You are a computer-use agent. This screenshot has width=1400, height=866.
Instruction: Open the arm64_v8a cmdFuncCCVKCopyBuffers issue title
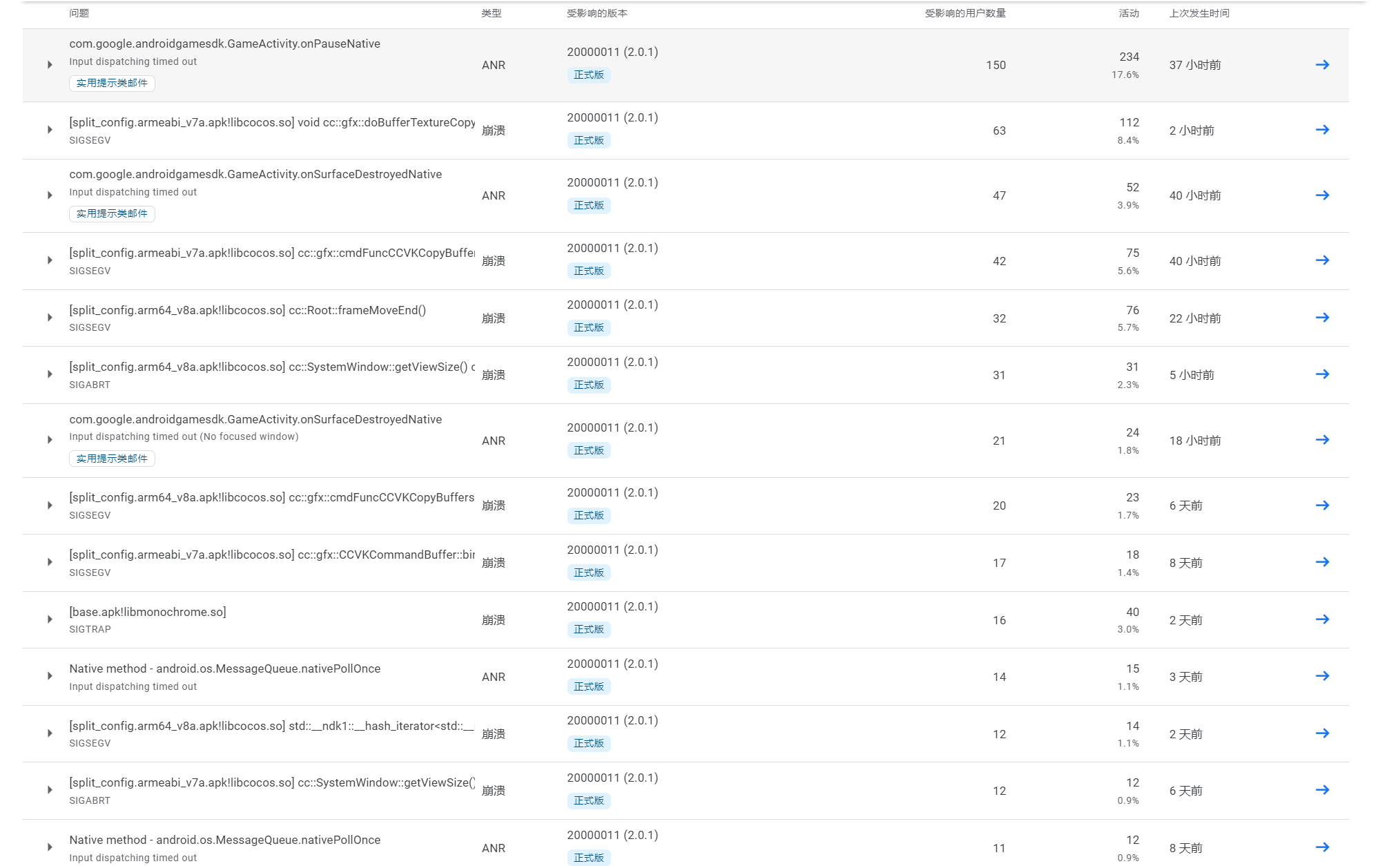[x=271, y=497]
